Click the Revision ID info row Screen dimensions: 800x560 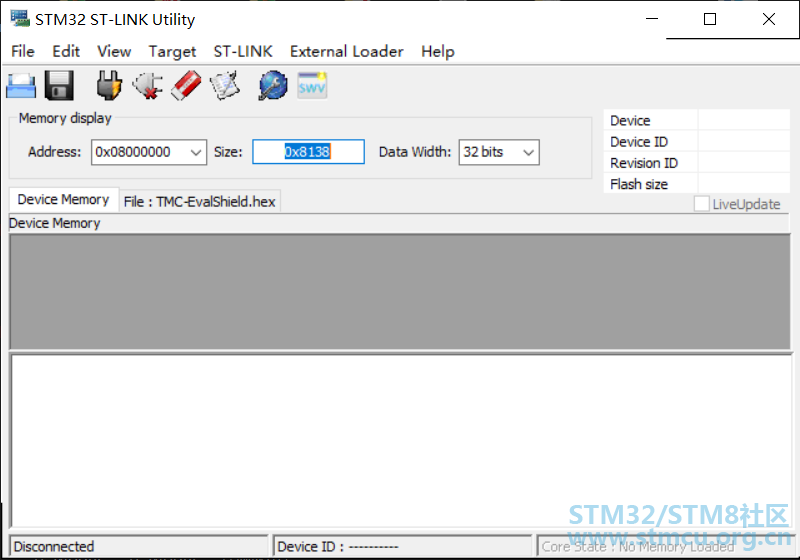click(697, 163)
